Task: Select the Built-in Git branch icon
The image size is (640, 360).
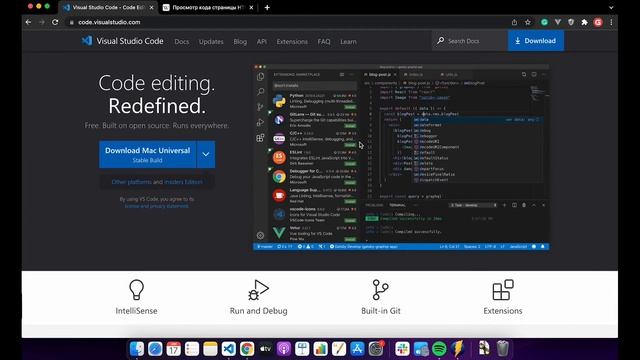Action: pos(380,289)
